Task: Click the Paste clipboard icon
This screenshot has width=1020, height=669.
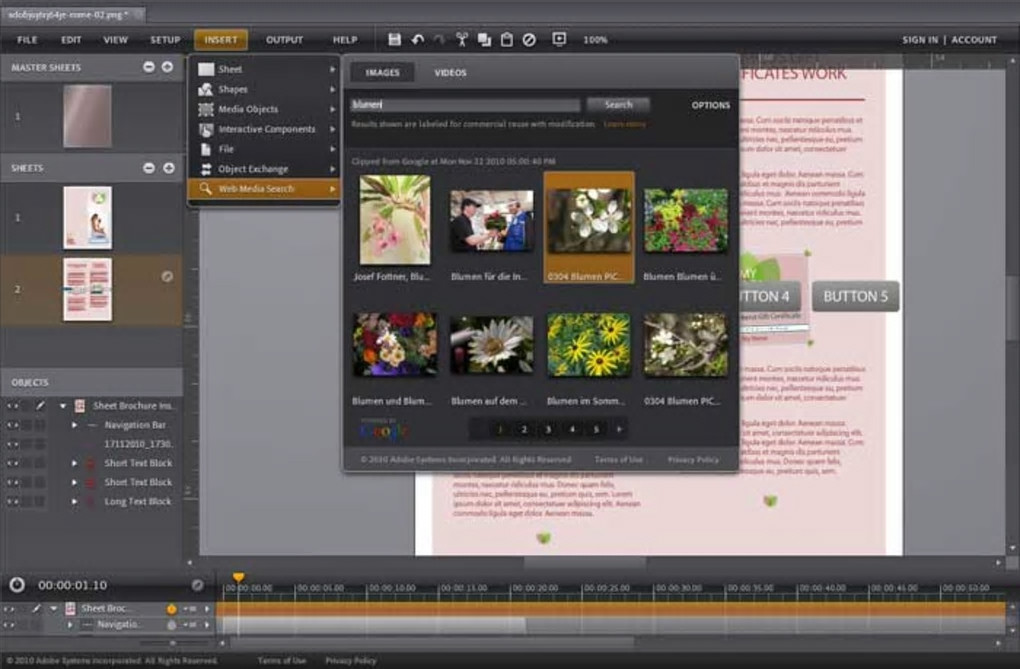Action: click(x=506, y=40)
